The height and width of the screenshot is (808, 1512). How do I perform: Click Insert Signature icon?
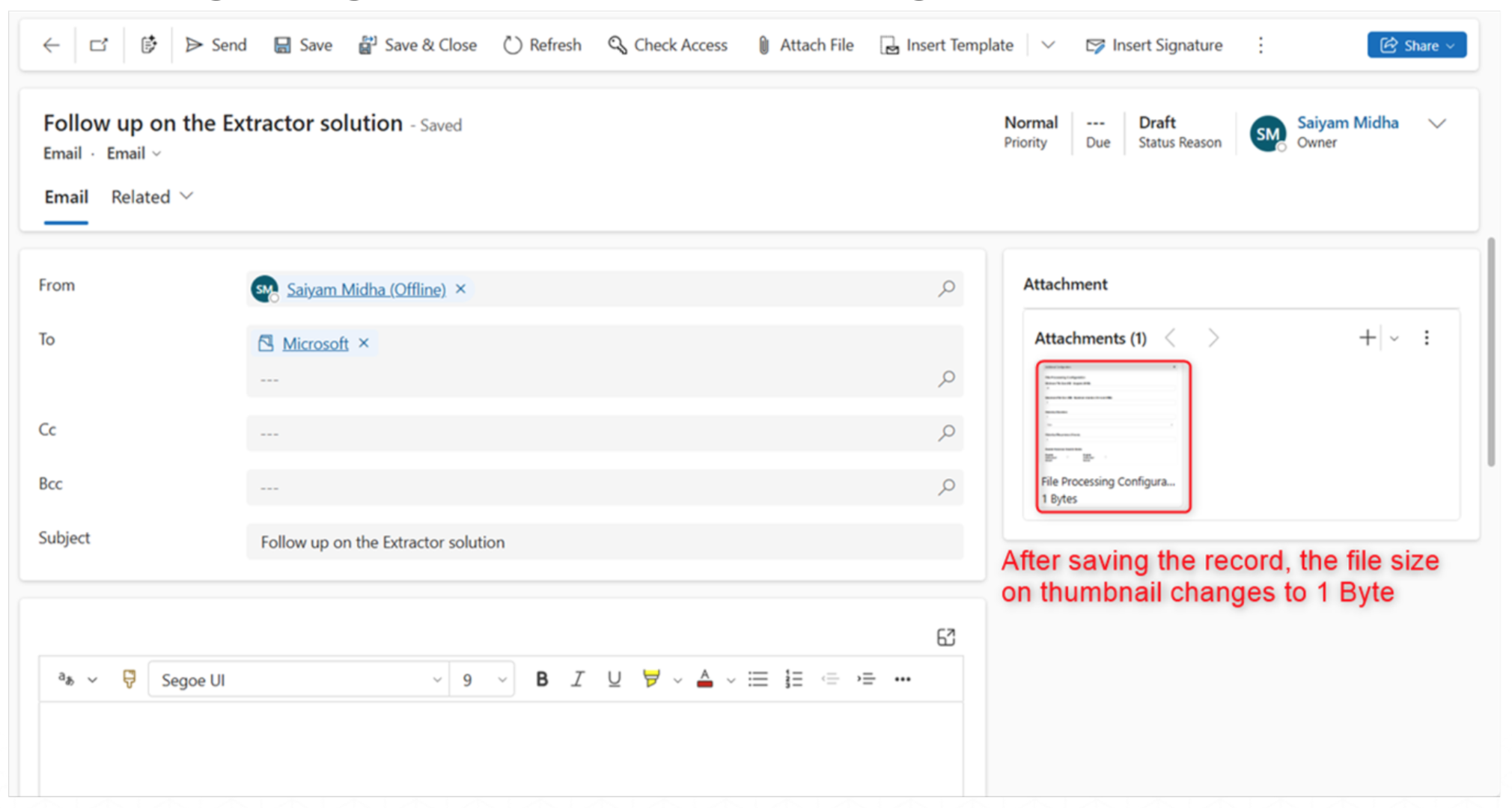click(1094, 46)
